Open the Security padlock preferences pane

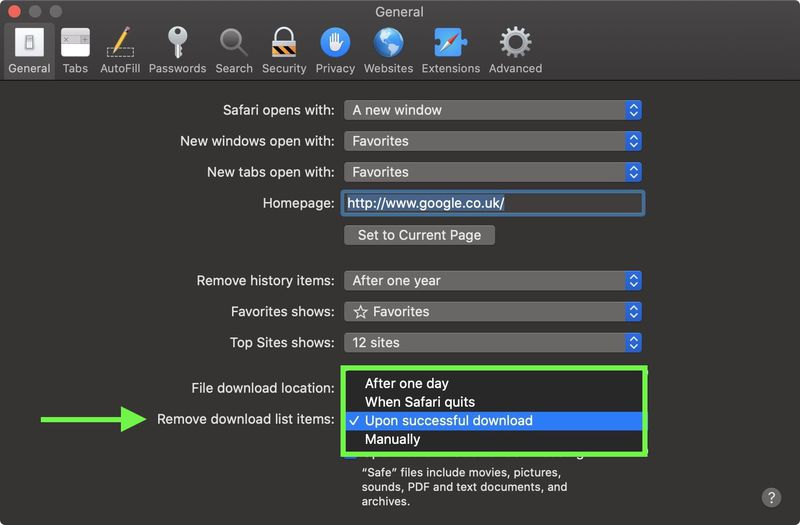pyautogui.click(x=284, y=51)
